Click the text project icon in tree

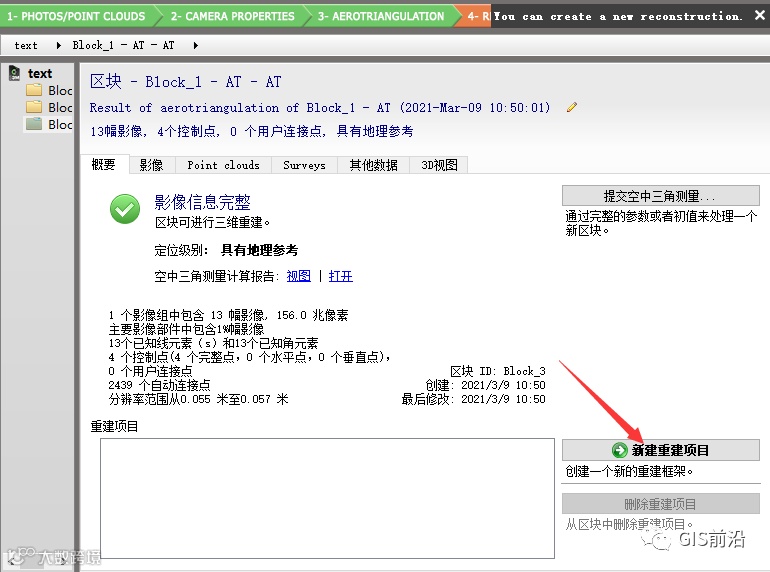pos(15,73)
